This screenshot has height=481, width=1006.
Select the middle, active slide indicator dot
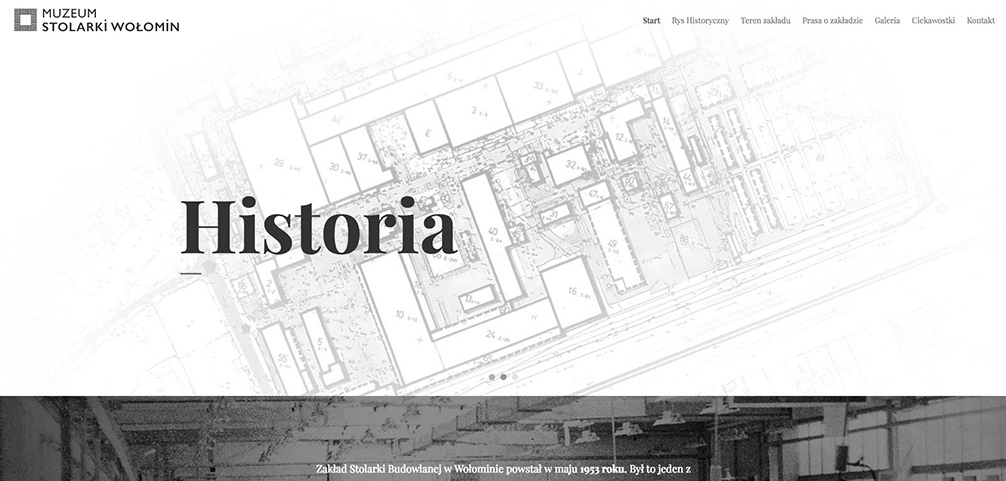[503, 377]
